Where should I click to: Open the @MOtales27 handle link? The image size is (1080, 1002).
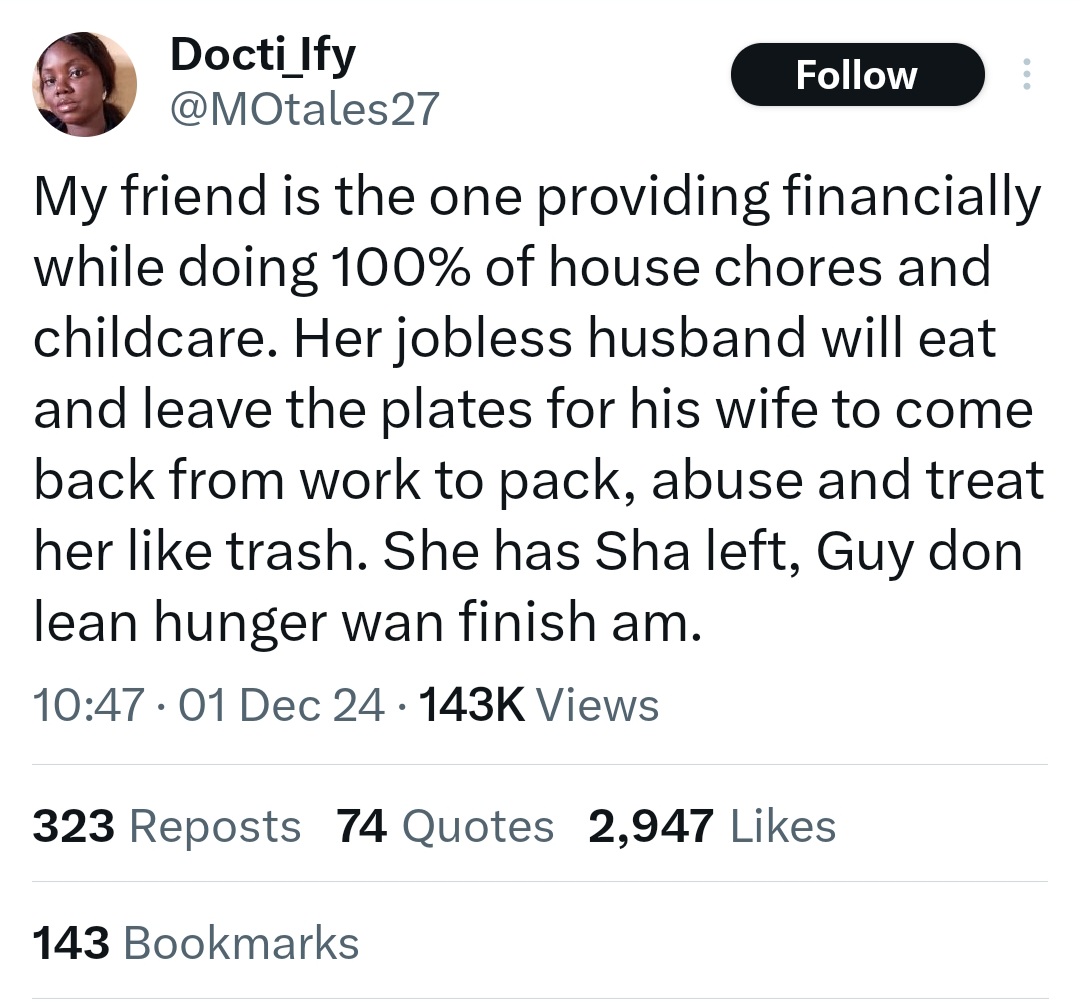click(x=305, y=109)
